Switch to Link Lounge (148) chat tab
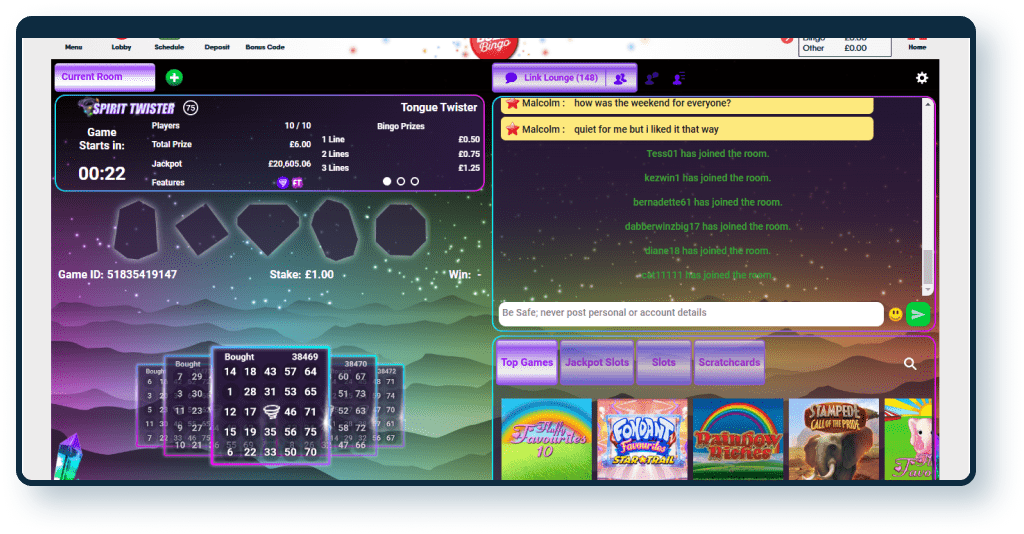The image size is (1024, 534). tap(550, 78)
